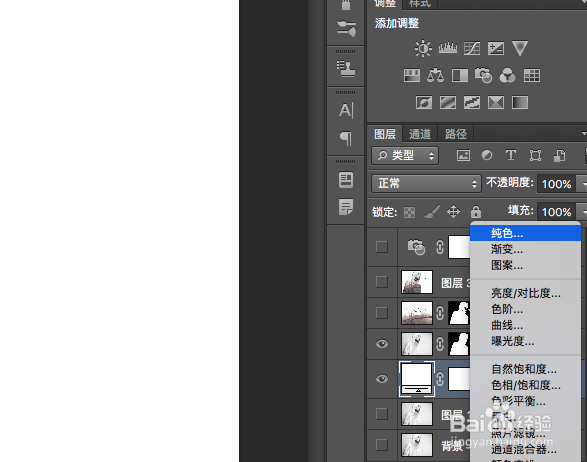Lock all with padlock icon
587x462 pixels.
[476, 212]
